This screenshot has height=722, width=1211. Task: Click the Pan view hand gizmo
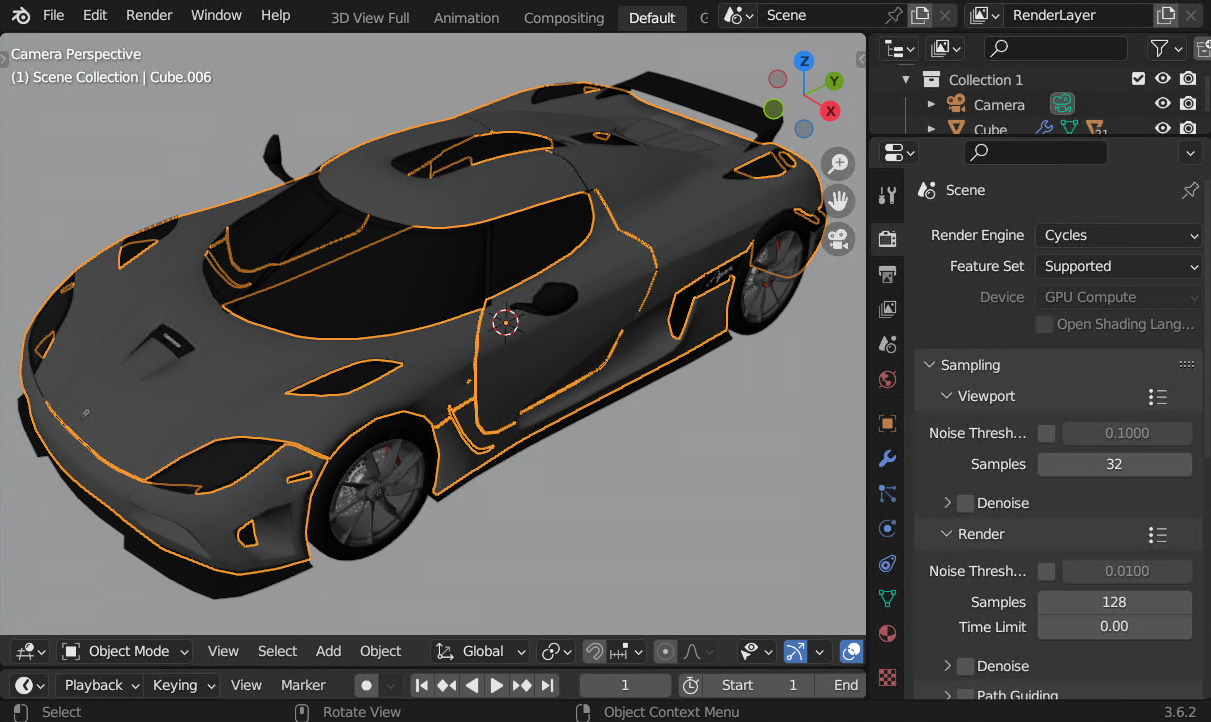pos(838,201)
